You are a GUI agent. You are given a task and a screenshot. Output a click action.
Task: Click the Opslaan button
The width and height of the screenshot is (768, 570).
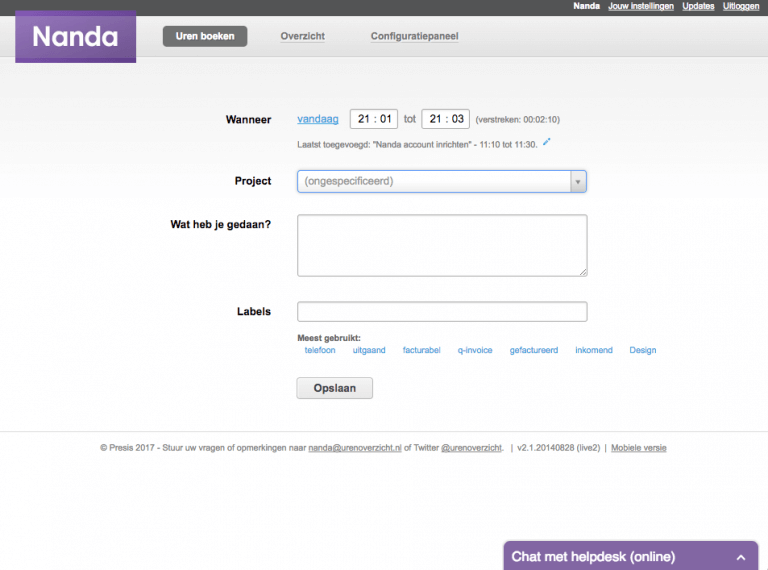(335, 388)
